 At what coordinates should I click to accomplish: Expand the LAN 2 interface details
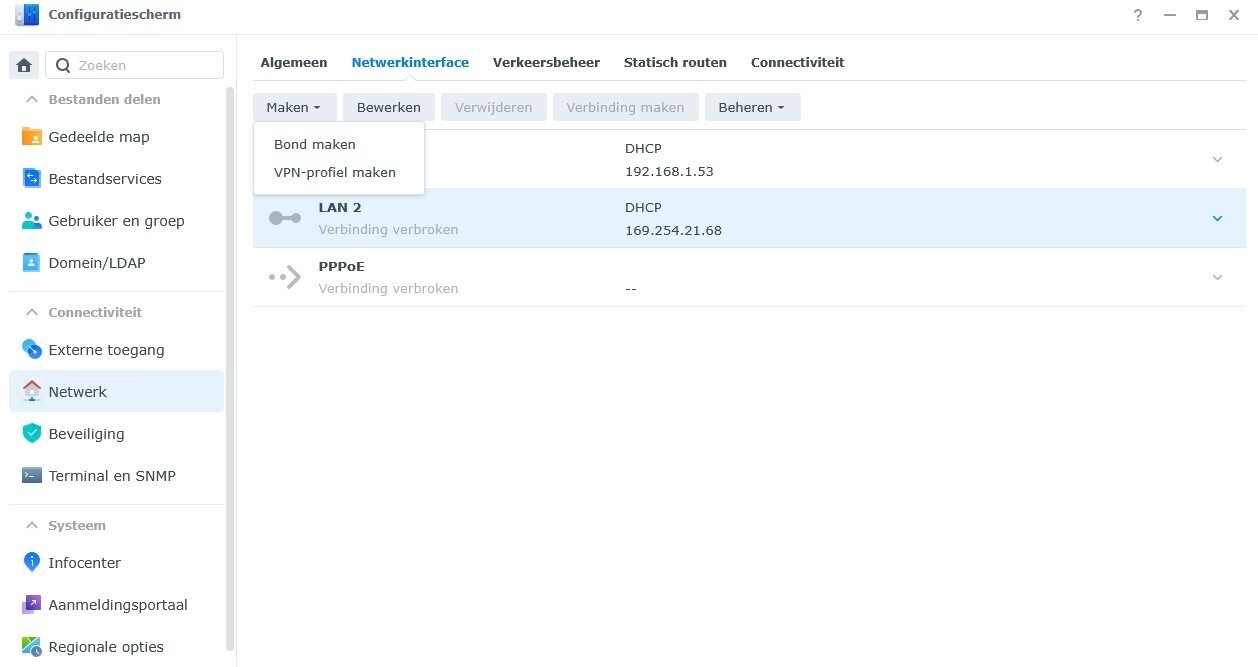1217,218
